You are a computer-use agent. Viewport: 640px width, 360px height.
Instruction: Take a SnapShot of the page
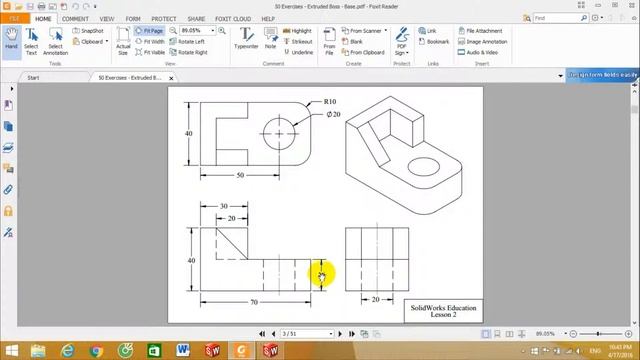pyautogui.click(x=88, y=31)
